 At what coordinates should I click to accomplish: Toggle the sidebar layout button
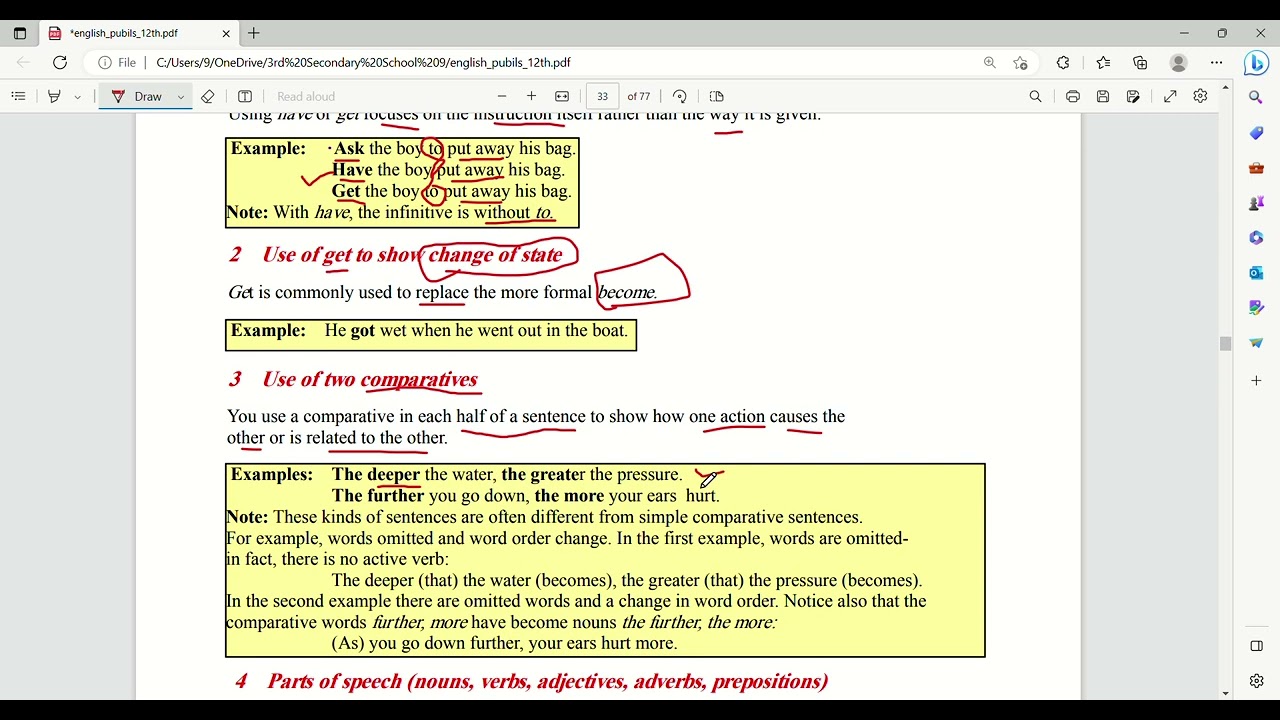click(1256, 646)
